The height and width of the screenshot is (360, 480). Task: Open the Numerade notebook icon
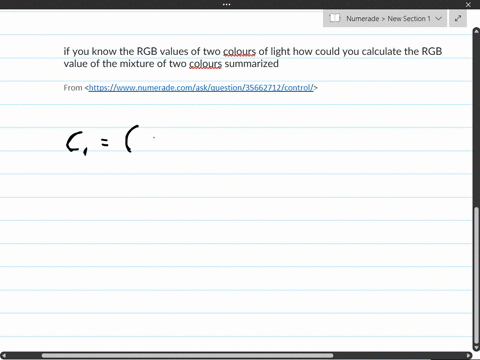(334, 18)
